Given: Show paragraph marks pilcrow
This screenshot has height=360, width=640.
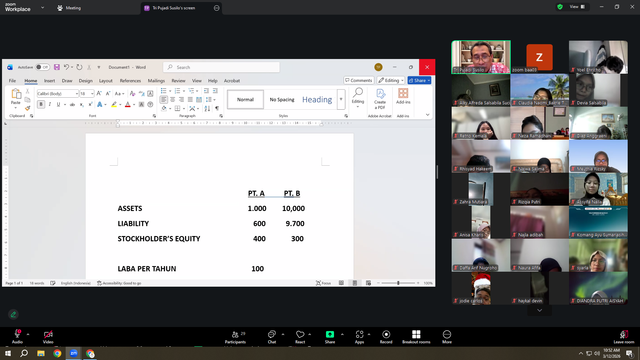Looking at the screenshot, I should [x=217, y=109].
